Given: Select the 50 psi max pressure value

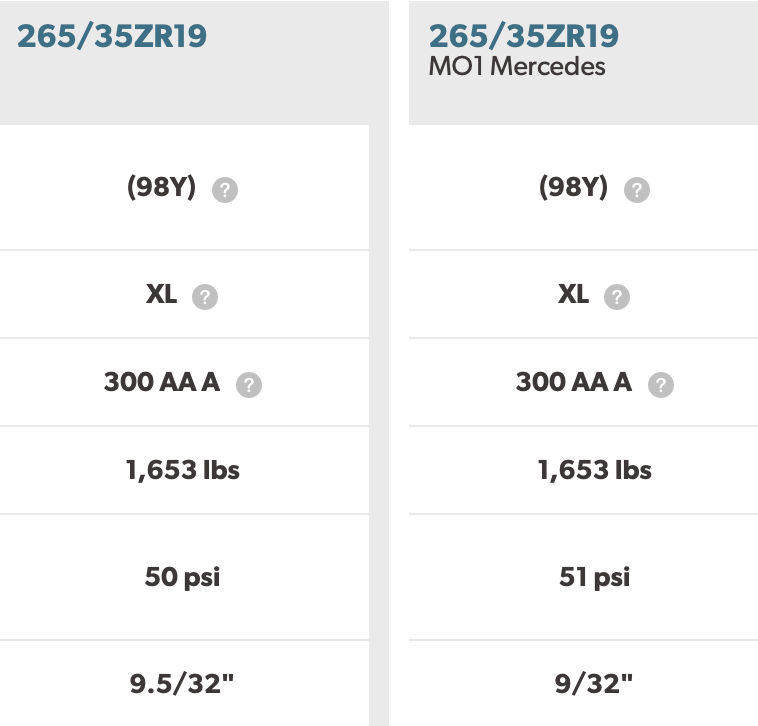Looking at the screenshot, I should coord(182,577).
